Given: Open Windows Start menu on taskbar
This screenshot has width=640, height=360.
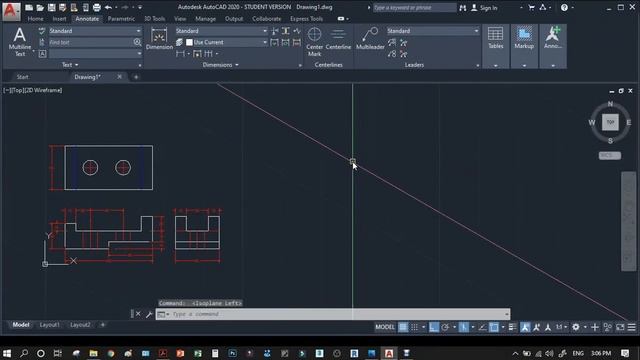Looking at the screenshot, I should pyautogui.click(x=7, y=353).
